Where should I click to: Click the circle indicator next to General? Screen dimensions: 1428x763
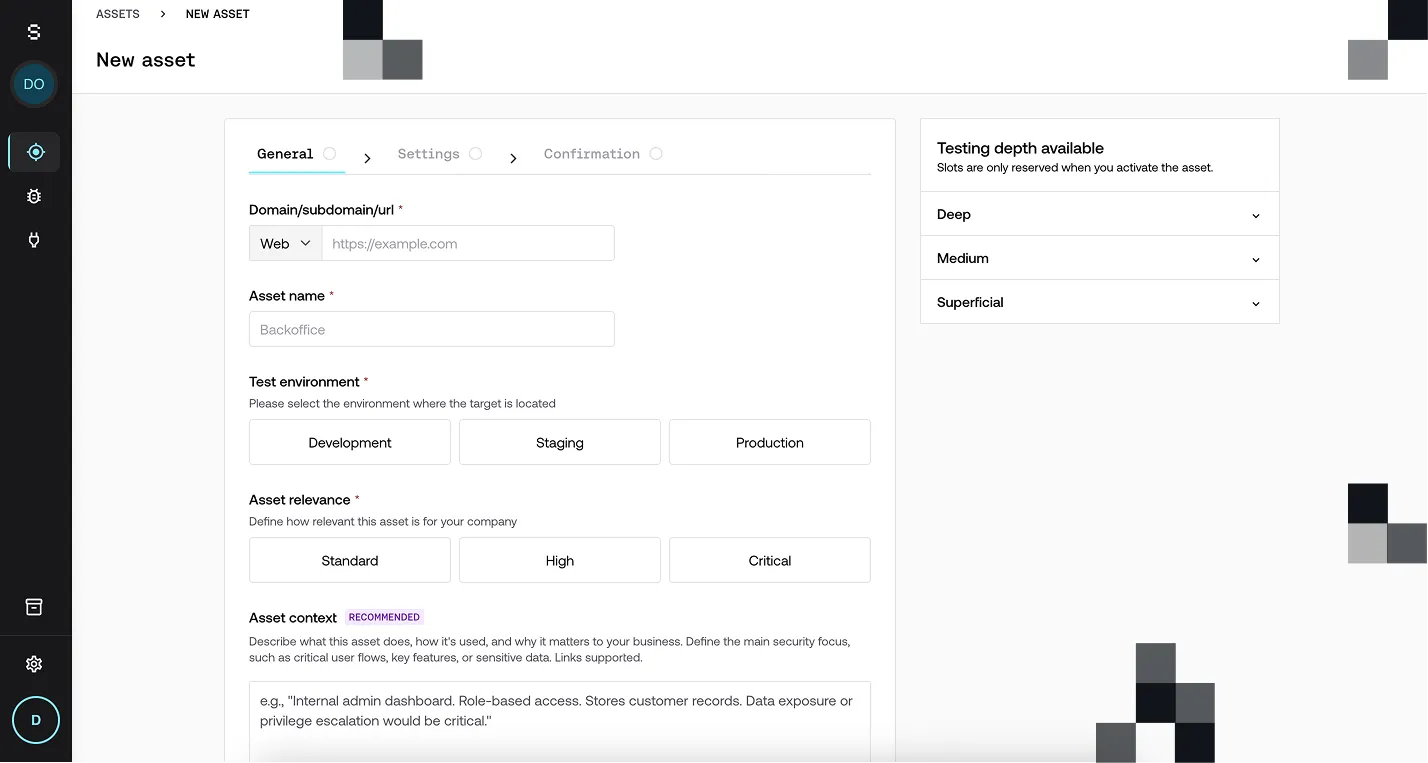coord(329,153)
